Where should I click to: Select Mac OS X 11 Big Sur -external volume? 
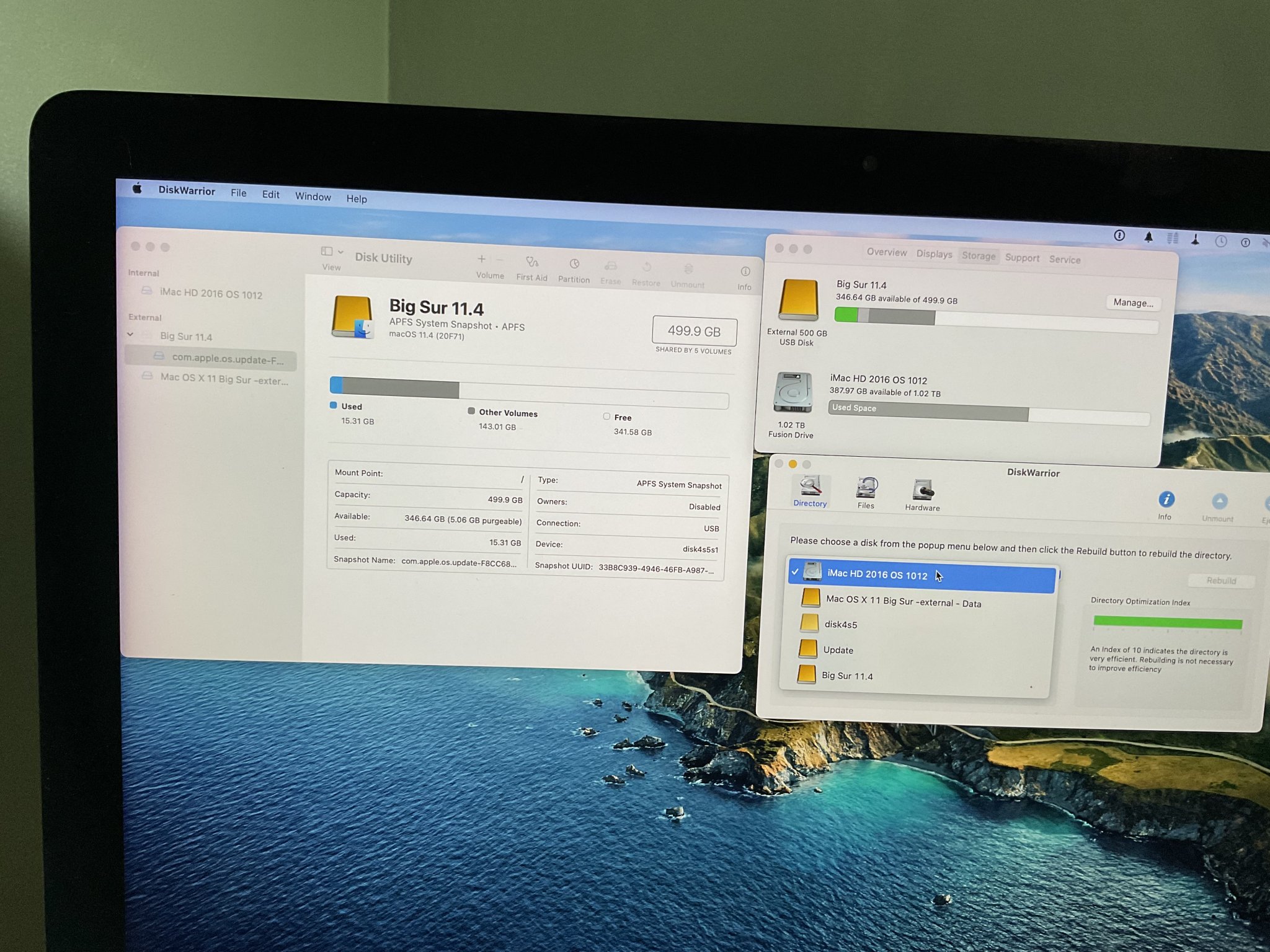click(215, 379)
